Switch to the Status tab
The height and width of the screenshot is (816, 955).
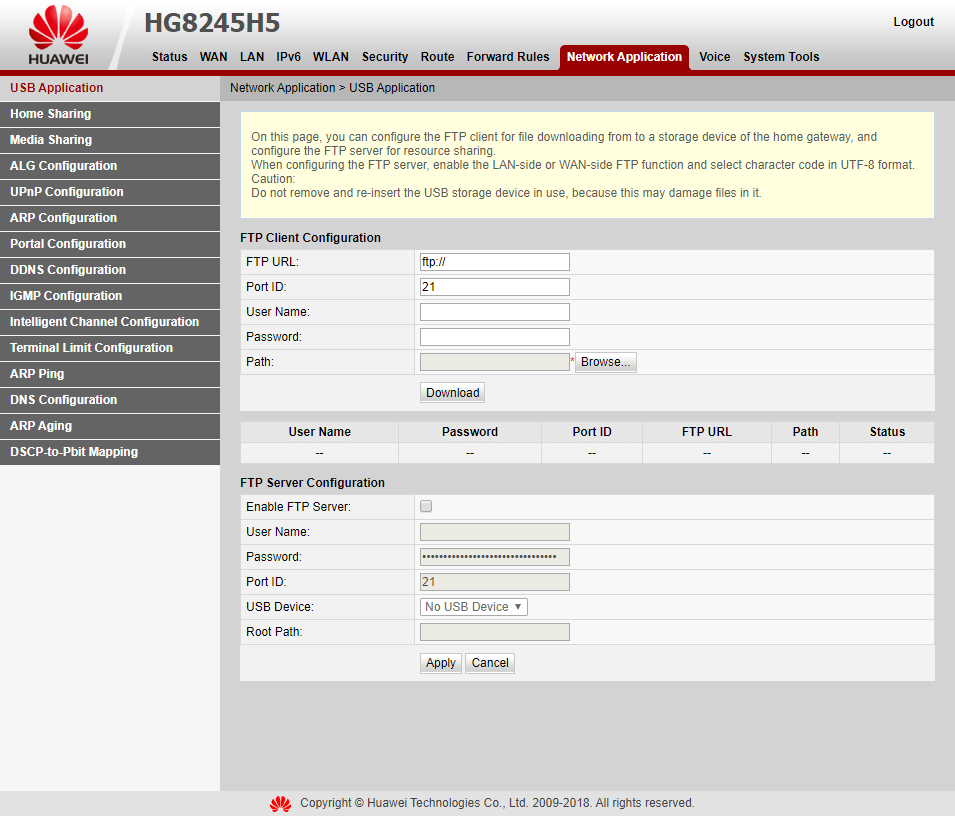(x=169, y=57)
